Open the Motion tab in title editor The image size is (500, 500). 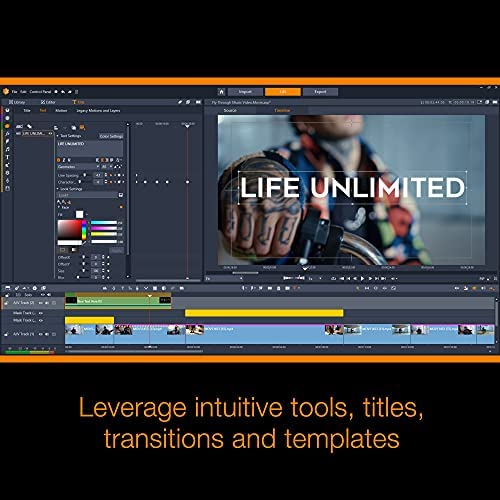coord(61,110)
